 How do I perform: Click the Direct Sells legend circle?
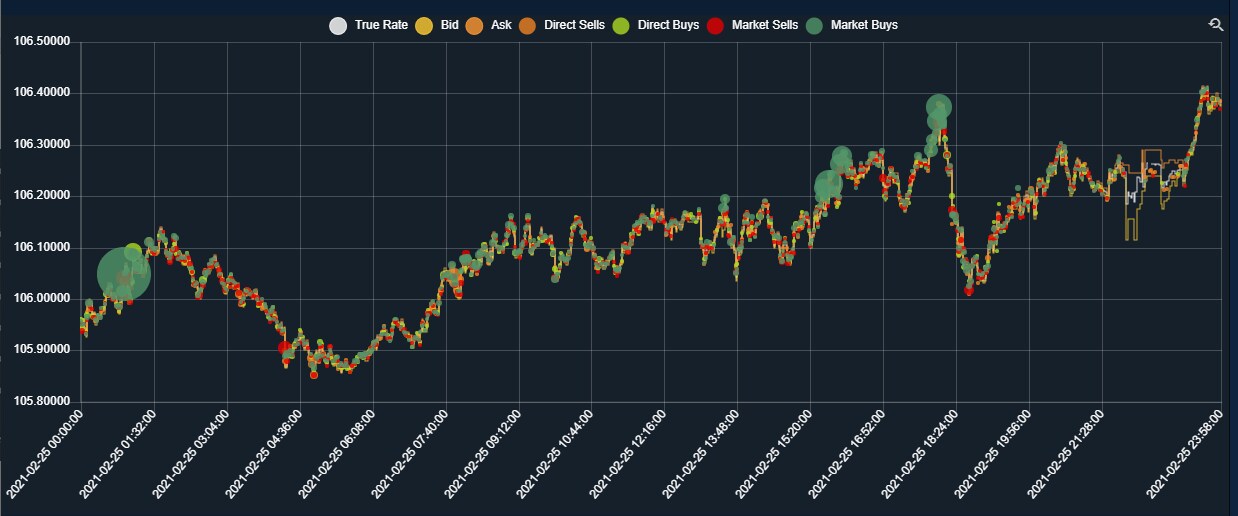tap(528, 25)
